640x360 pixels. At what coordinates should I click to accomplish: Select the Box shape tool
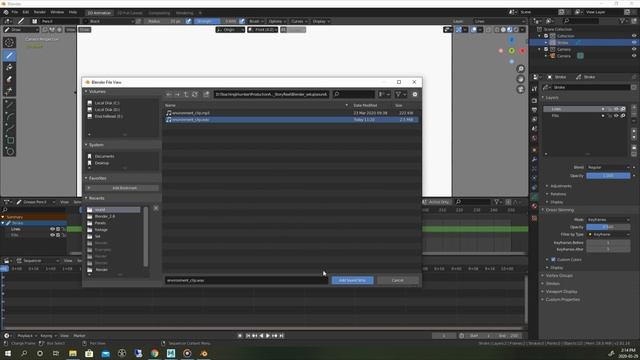coord(9,140)
